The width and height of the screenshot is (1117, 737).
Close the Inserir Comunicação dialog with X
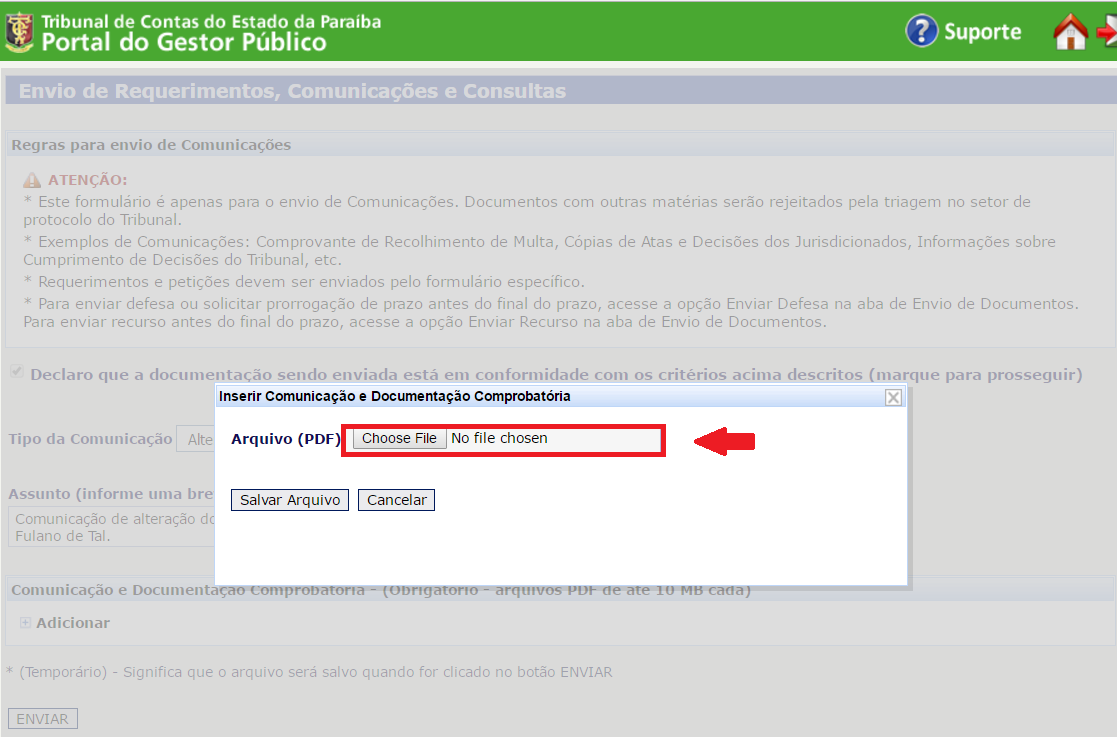tap(893, 397)
